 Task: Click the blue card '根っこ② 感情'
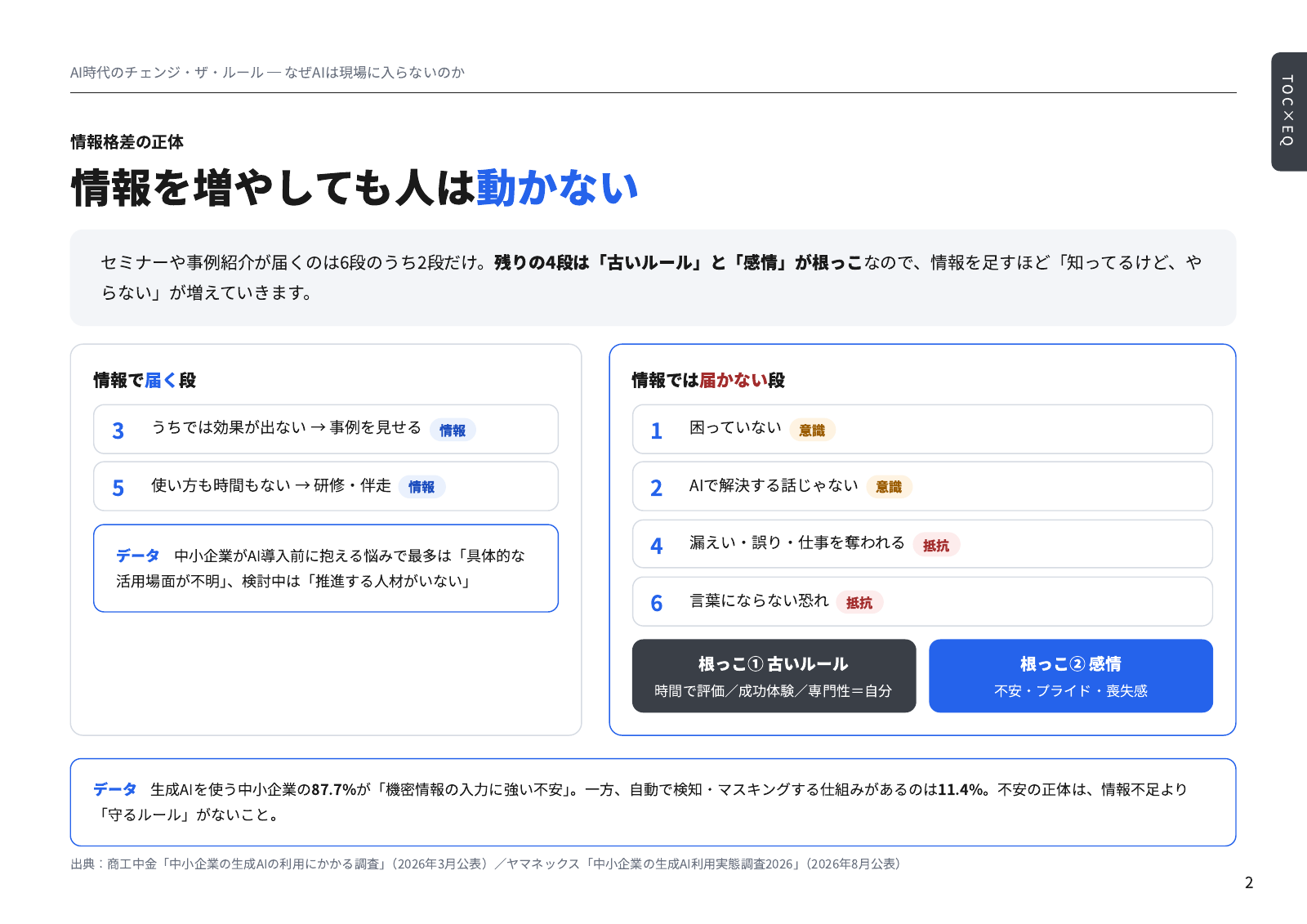[x=1071, y=676]
